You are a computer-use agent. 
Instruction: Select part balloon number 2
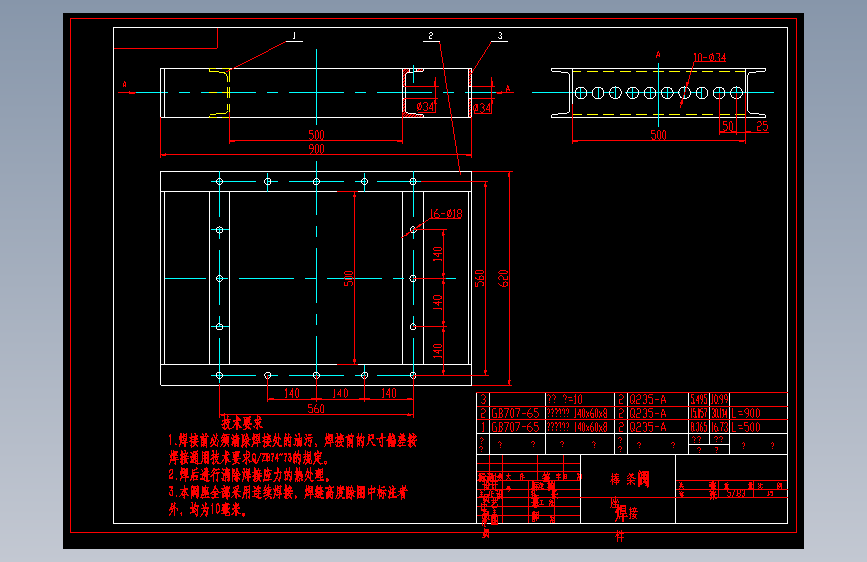pos(431,36)
